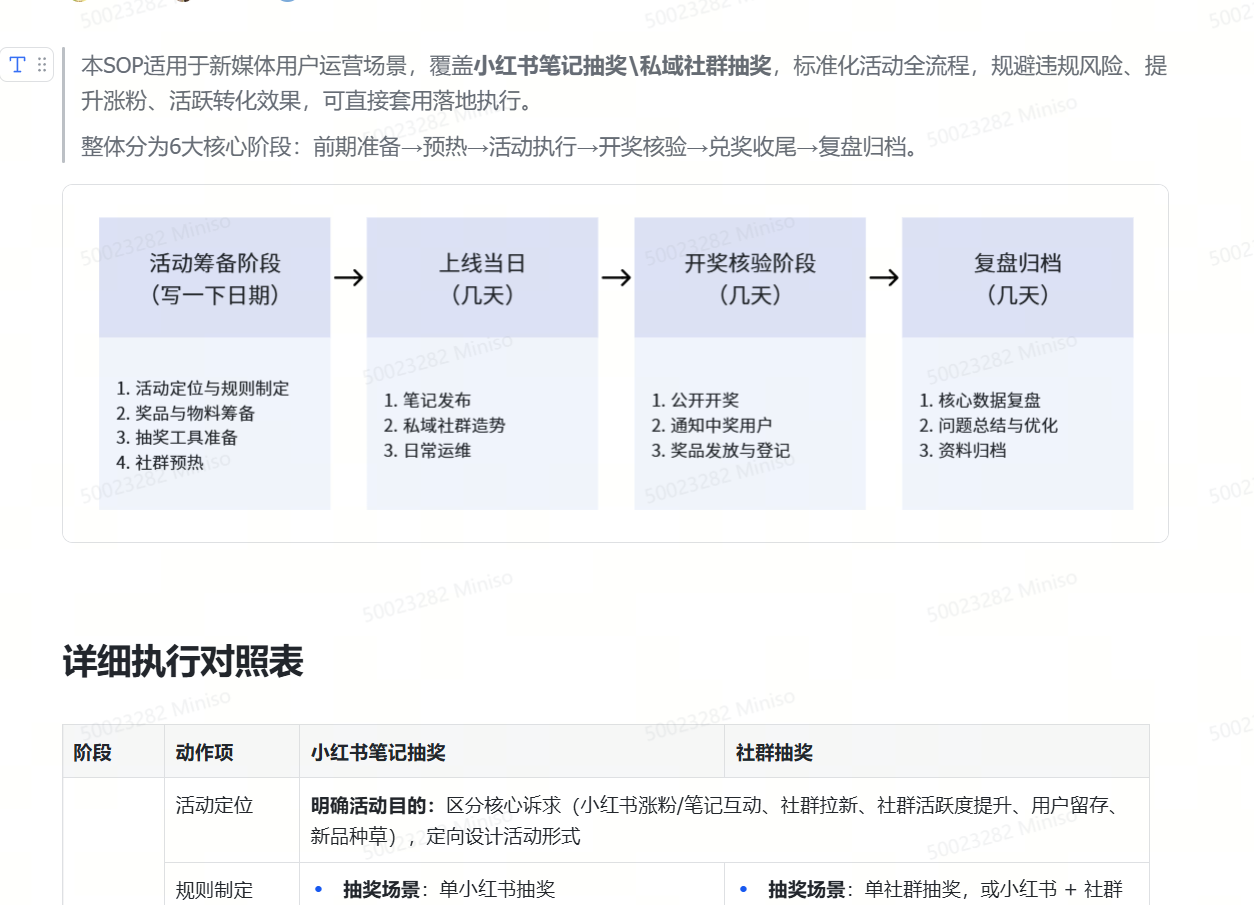Click the bold 小红书笔记抽奖\私域社群抽奖 text in paragraph

coord(622,66)
